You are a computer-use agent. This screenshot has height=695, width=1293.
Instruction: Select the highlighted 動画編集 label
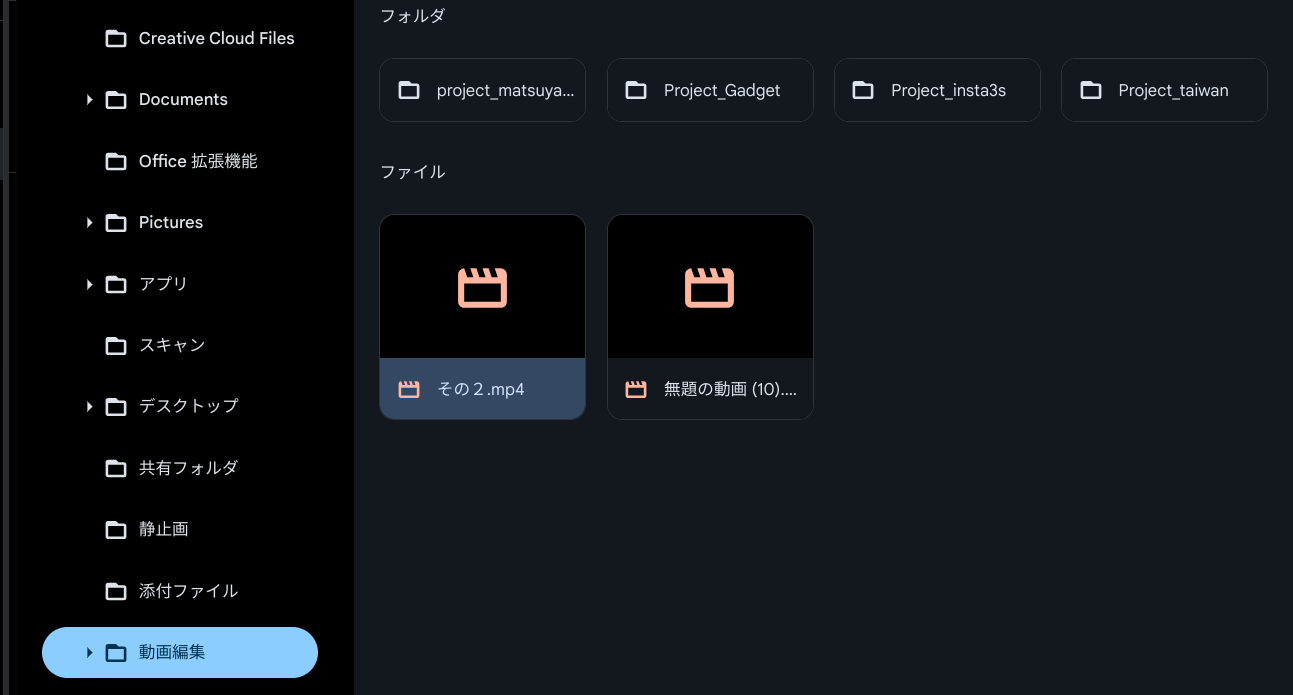coord(172,653)
